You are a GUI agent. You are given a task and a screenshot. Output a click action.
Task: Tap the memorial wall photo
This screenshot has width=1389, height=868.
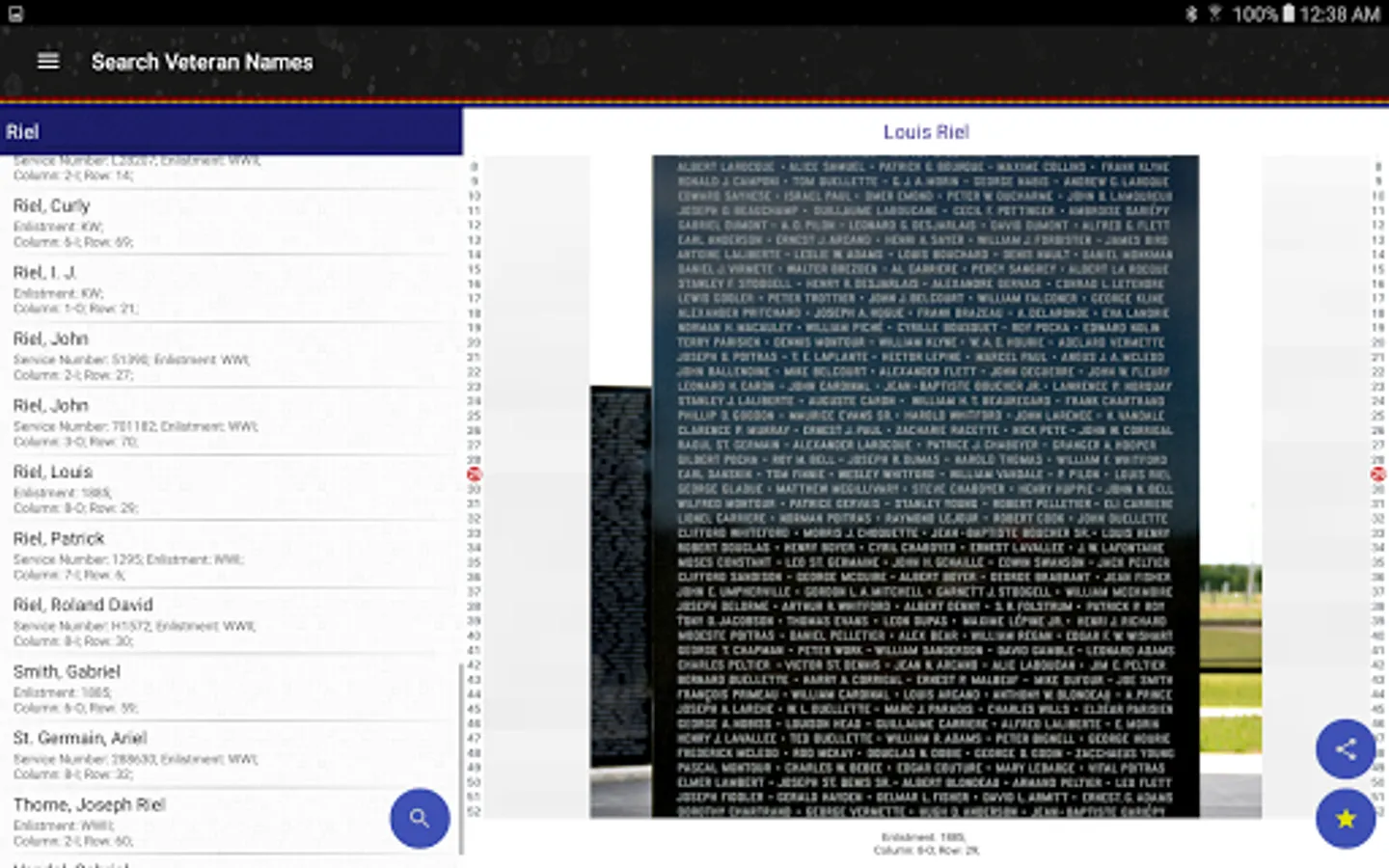pyautogui.click(x=926, y=487)
